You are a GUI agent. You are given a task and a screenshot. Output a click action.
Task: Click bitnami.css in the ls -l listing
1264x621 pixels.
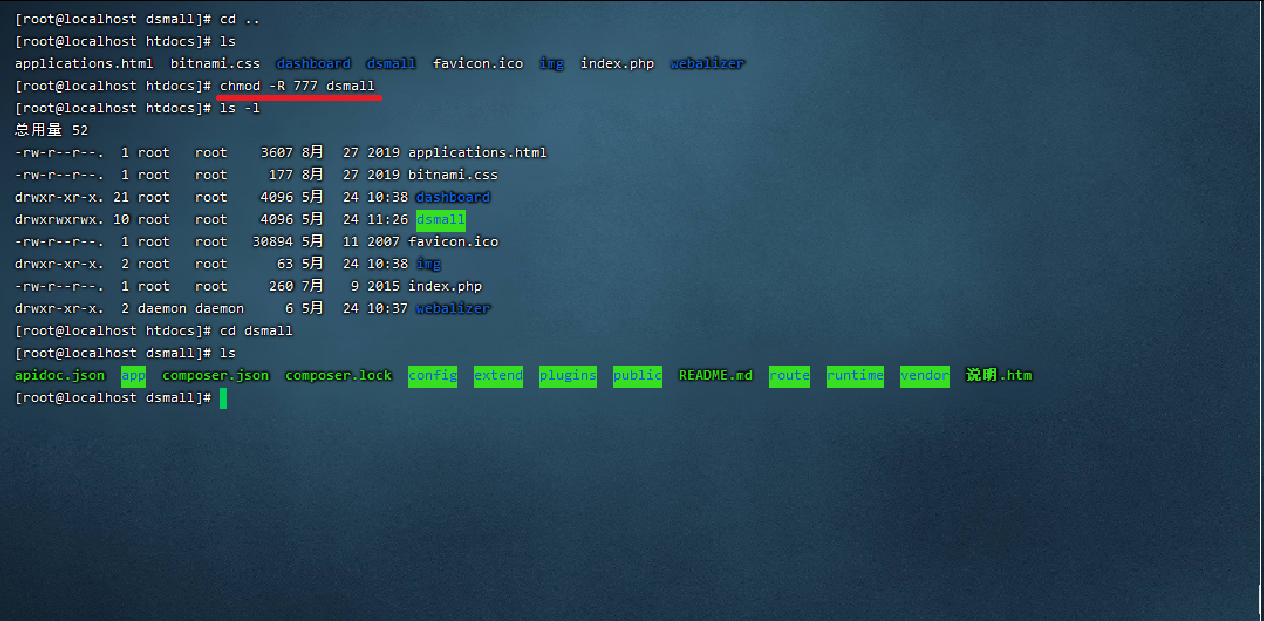[453, 175]
